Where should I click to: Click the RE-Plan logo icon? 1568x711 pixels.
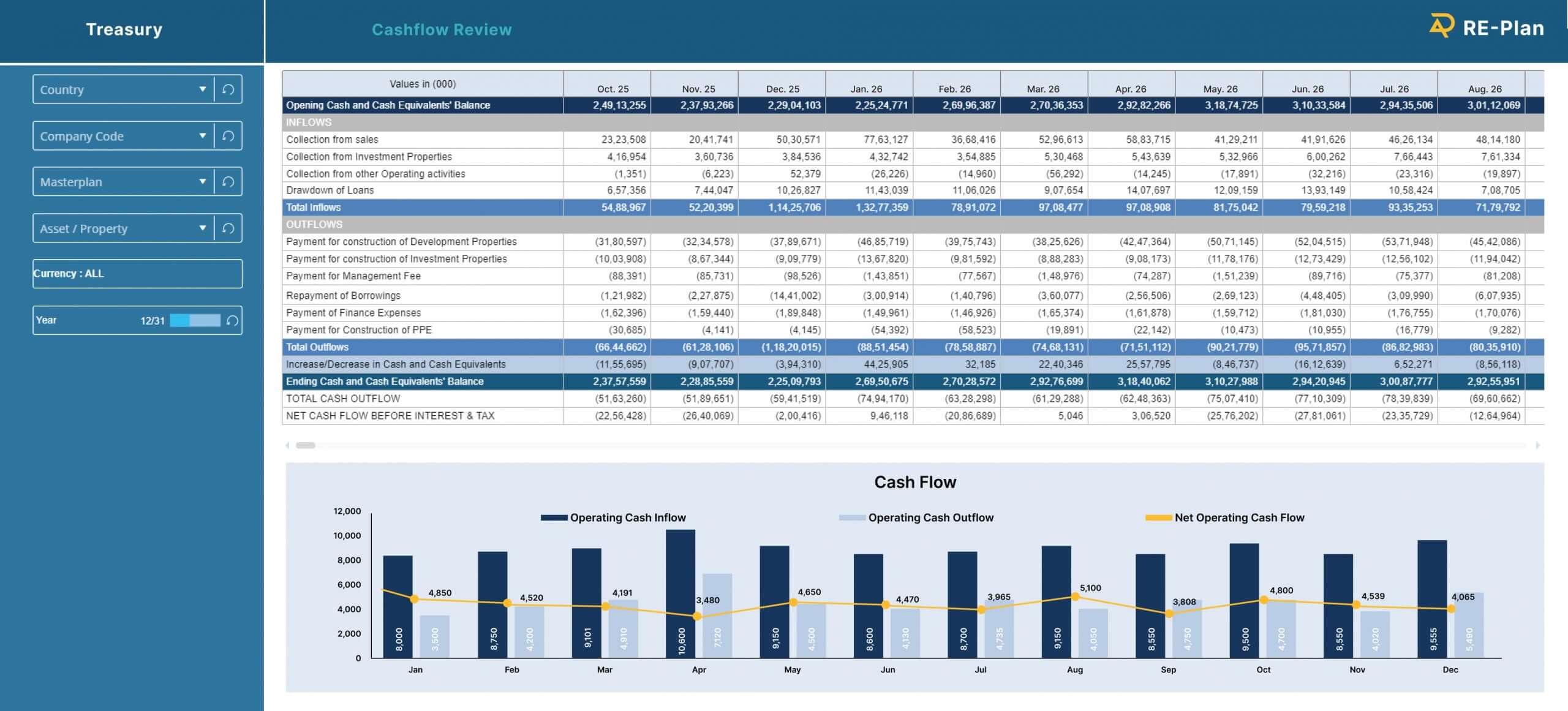coord(1441,26)
